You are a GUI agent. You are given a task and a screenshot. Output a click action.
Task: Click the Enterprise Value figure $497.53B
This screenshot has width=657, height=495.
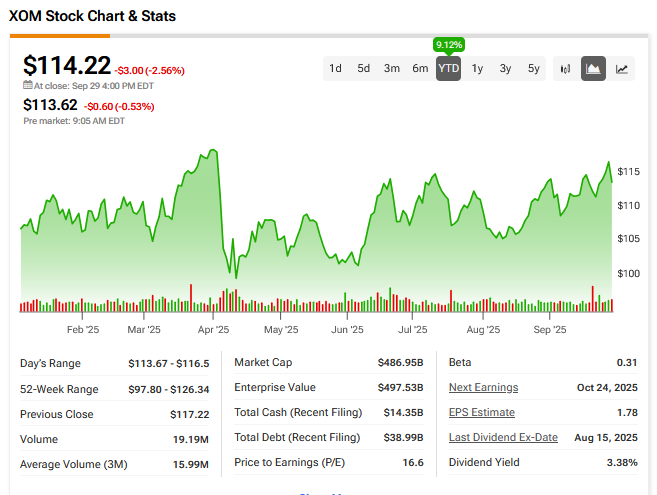pyautogui.click(x=401, y=388)
